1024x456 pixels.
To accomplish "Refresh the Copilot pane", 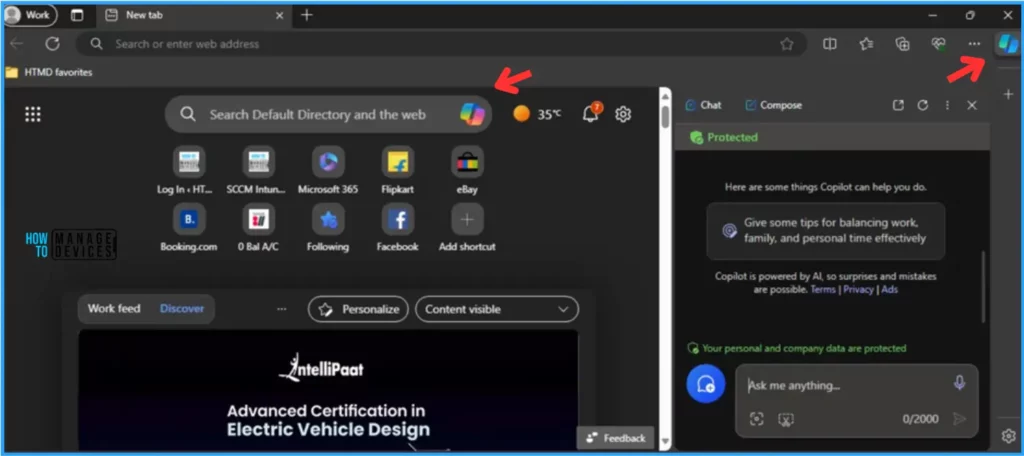I will click(923, 105).
